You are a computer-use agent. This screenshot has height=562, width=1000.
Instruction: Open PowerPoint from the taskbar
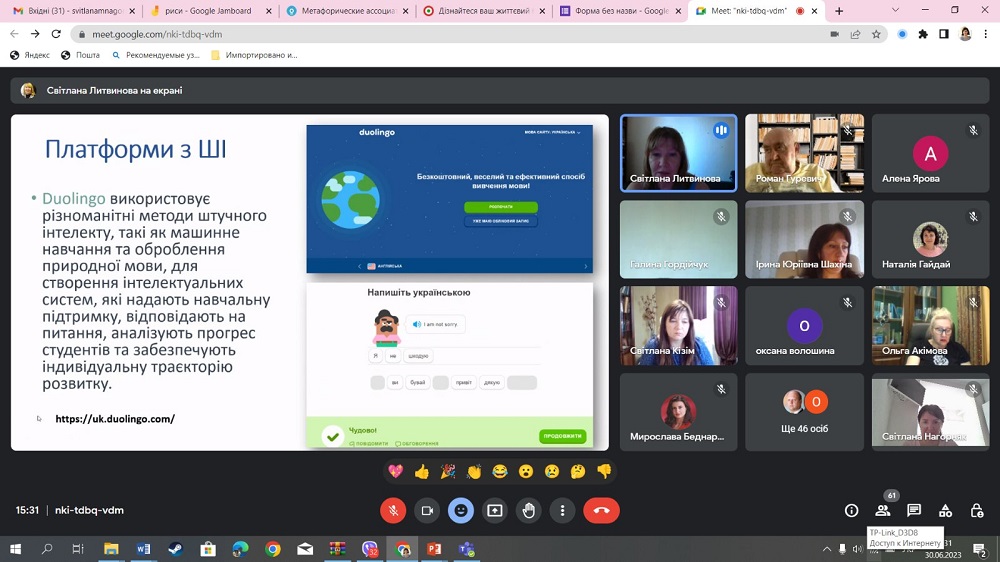(434, 549)
